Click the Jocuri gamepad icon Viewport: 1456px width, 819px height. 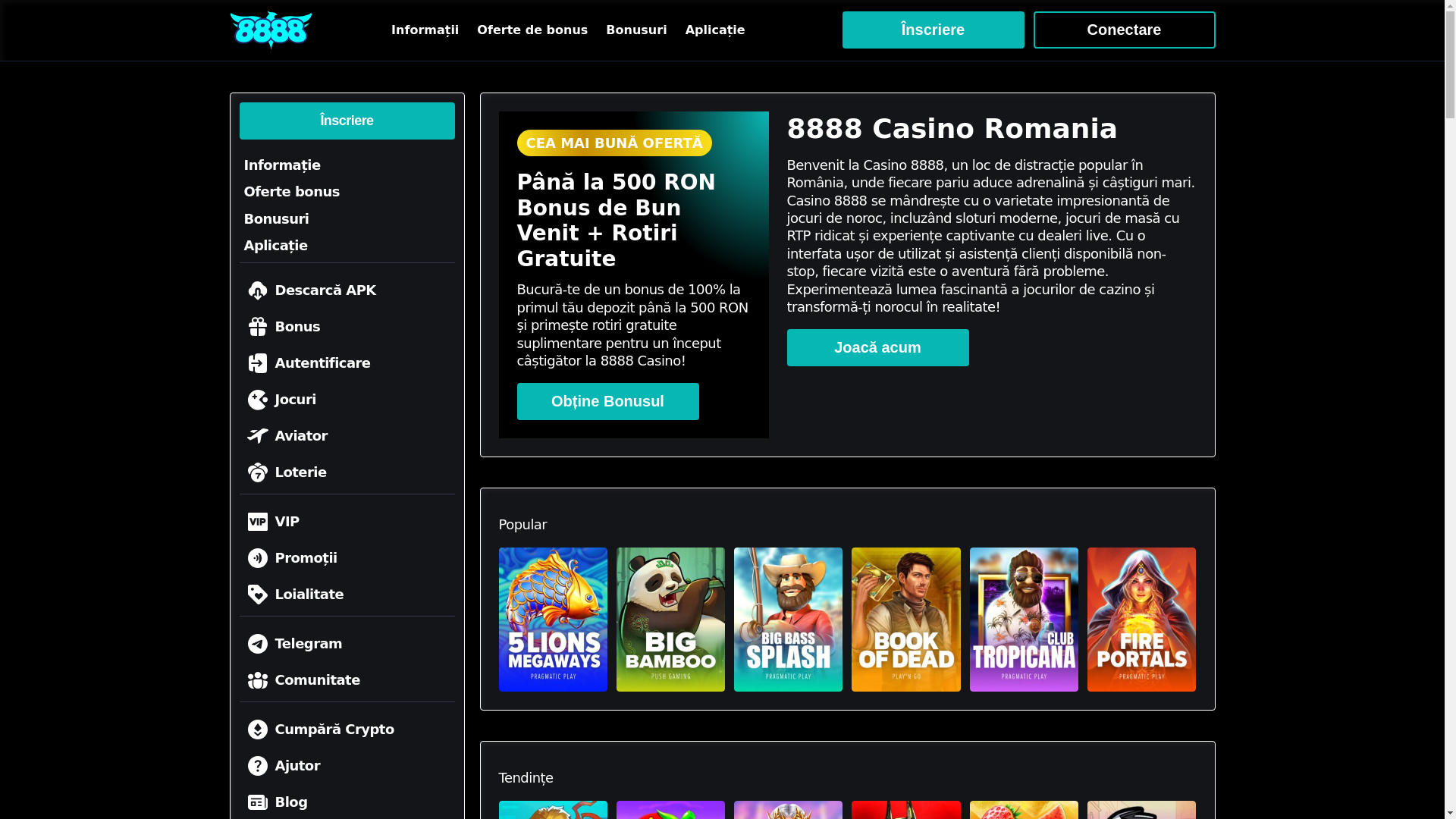coord(258,400)
